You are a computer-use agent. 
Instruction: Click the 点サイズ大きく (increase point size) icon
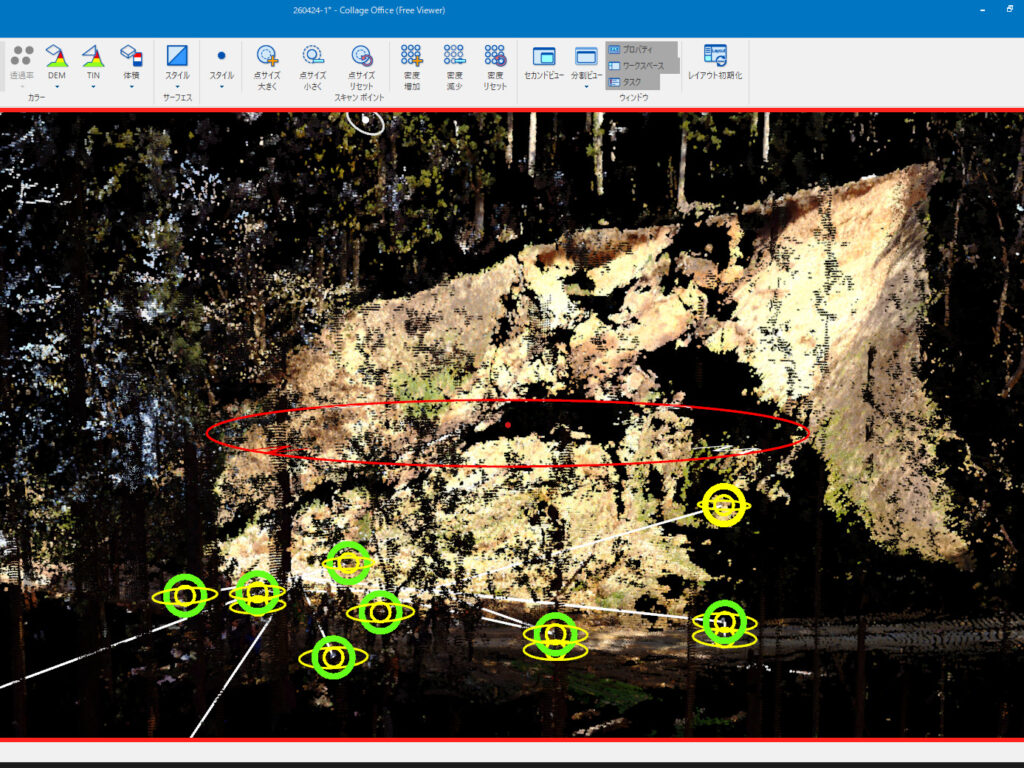pos(267,57)
